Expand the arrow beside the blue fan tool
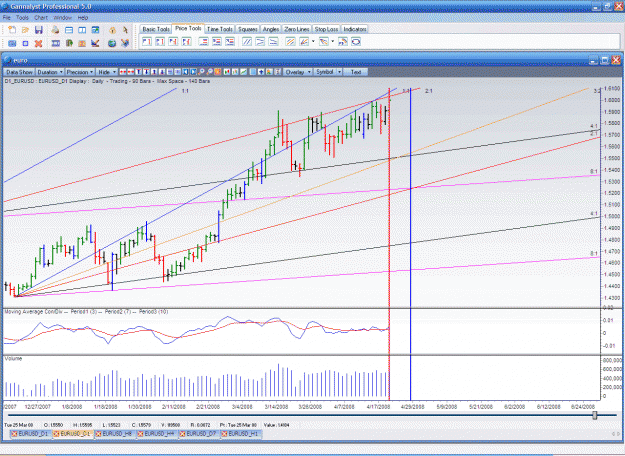 (333, 41)
